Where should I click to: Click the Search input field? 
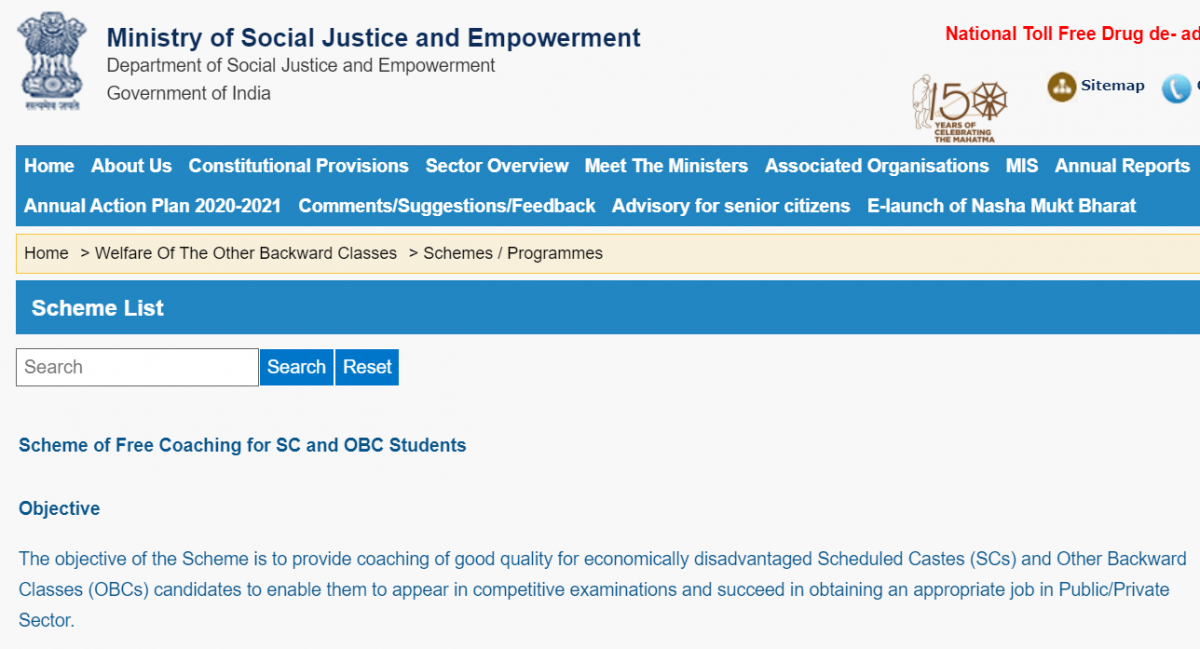click(x=137, y=367)
